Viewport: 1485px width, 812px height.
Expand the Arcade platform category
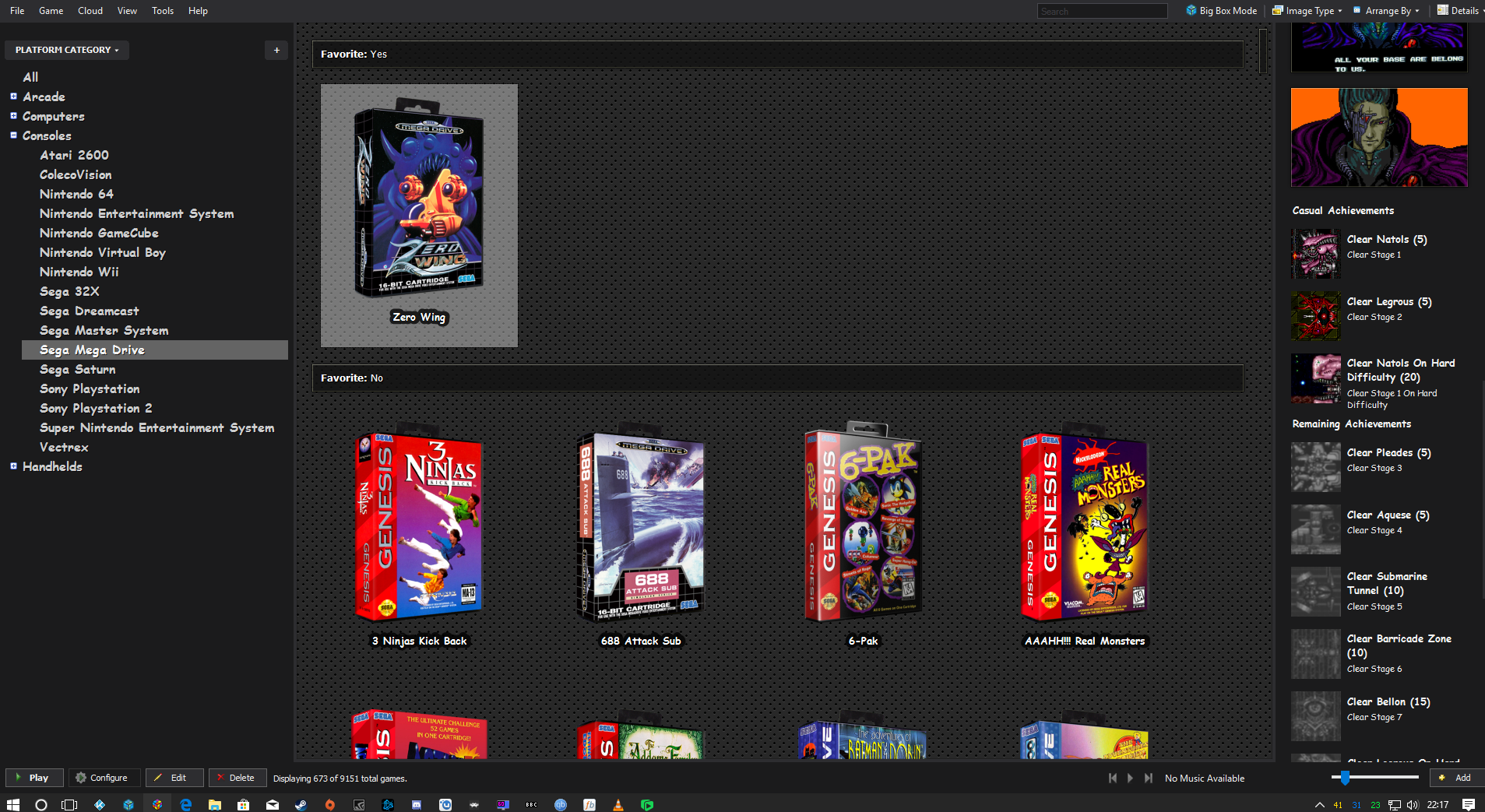click(x=13, y=97)
